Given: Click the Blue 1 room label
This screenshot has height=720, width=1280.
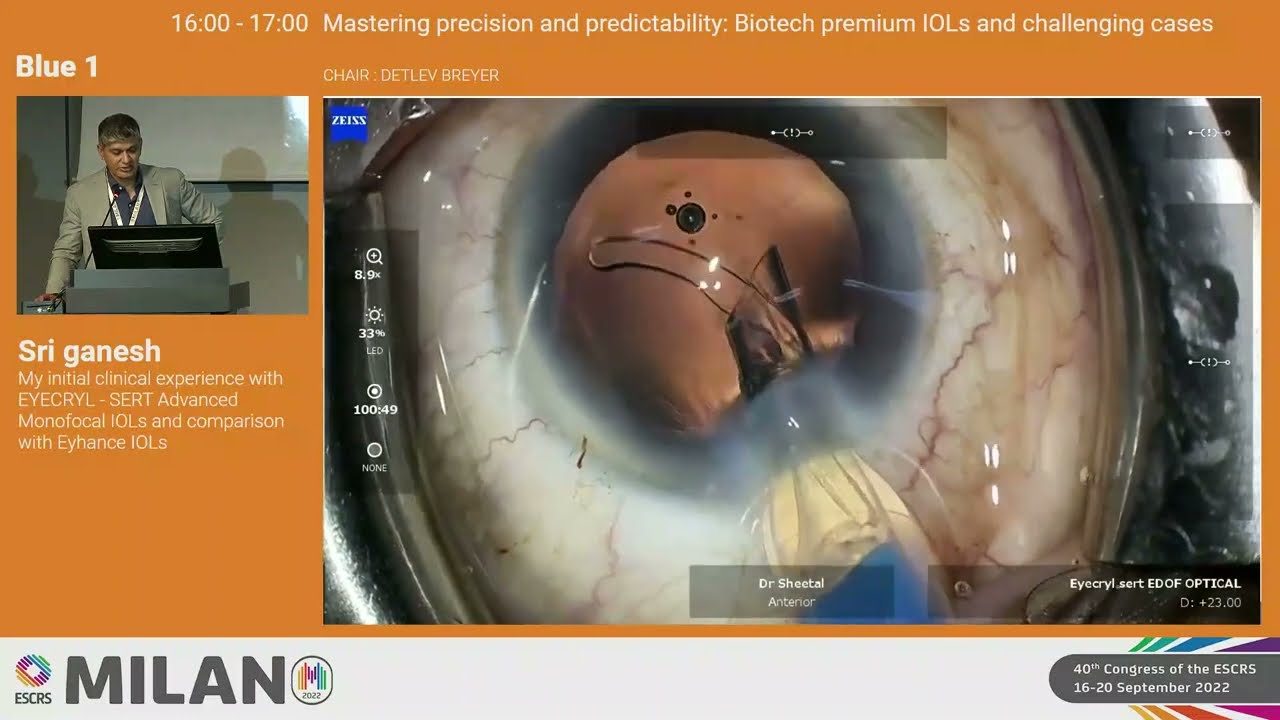Looking at the screenshot, I should coord(57,67).
